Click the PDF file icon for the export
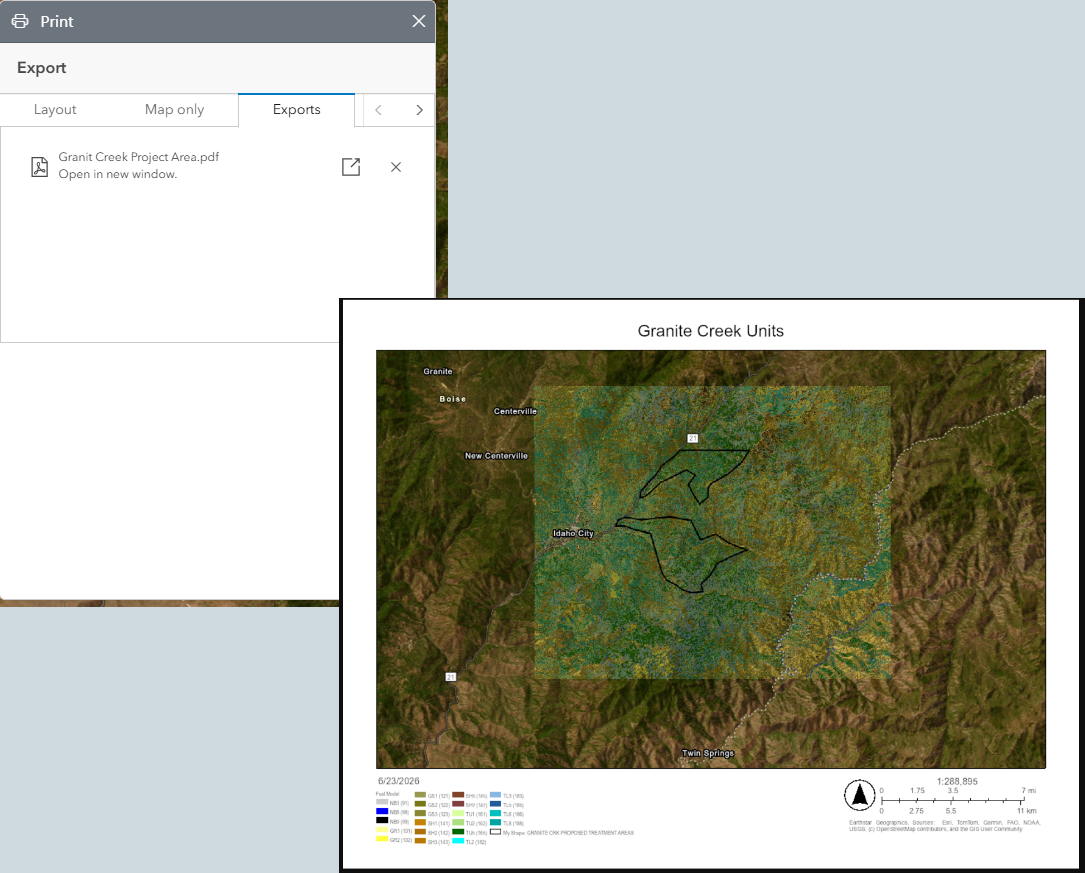 pyautogui.click(x=39, y=167)
